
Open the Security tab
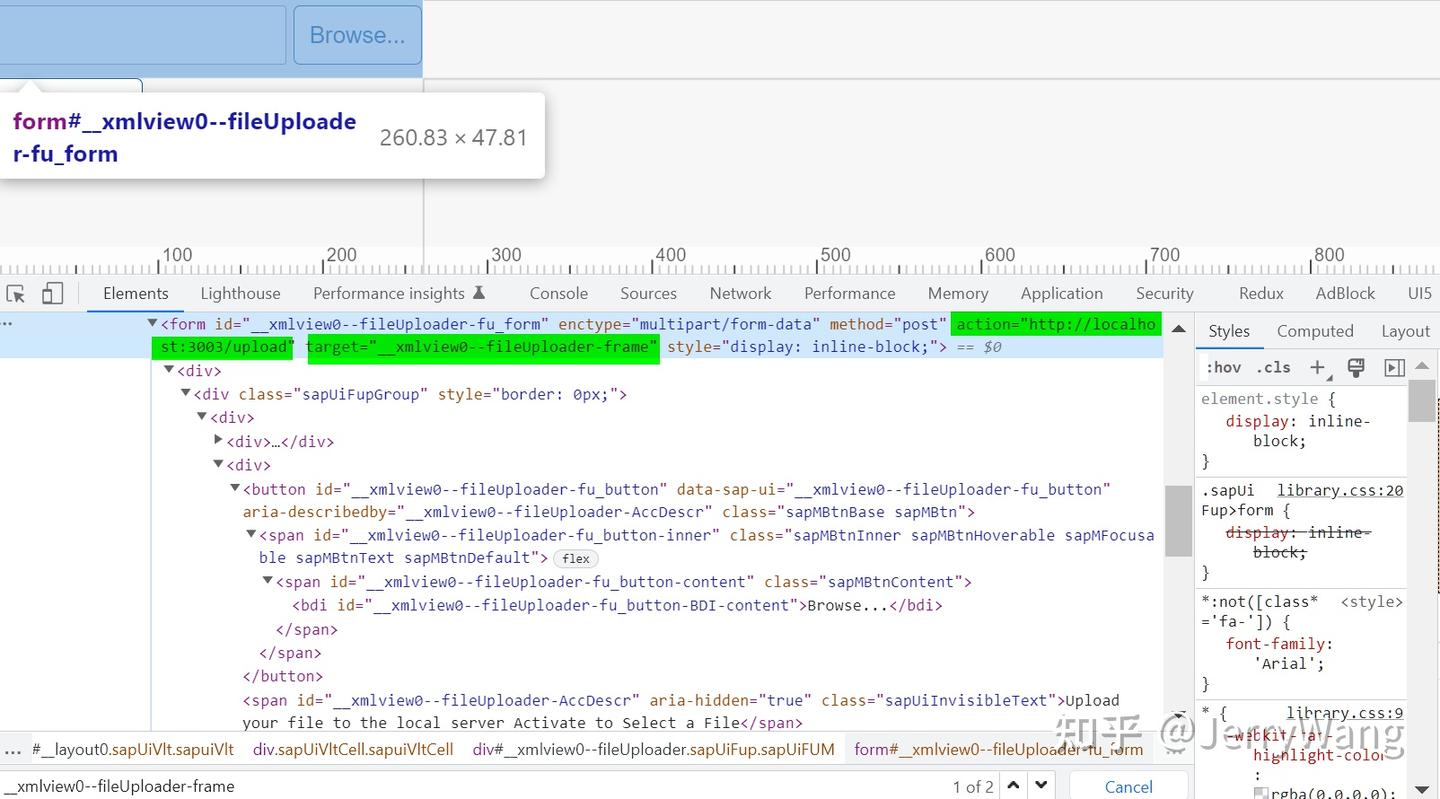point(1164,294)
